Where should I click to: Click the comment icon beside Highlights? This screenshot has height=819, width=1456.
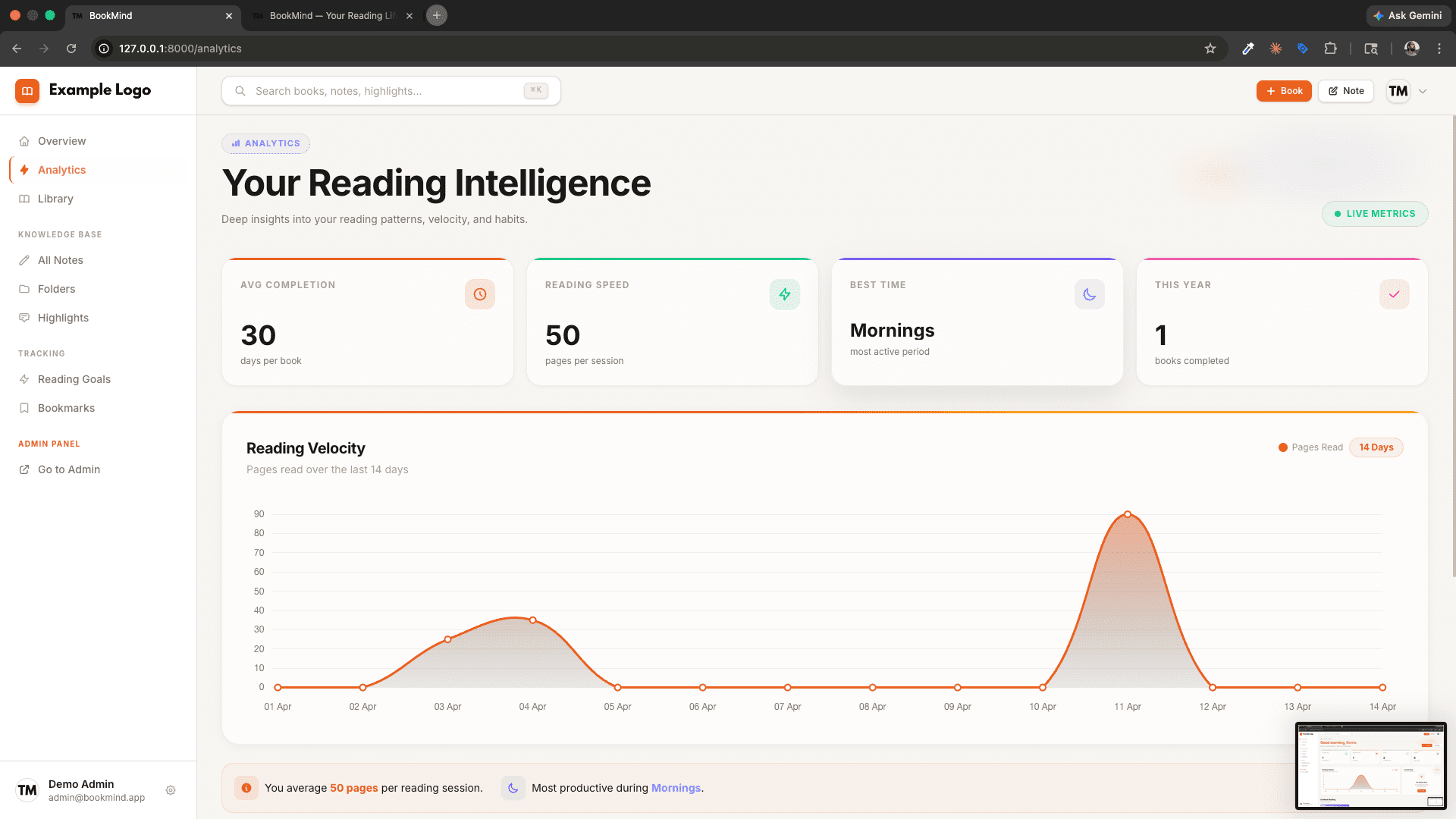pyautogui.click(x=24, y=318)
